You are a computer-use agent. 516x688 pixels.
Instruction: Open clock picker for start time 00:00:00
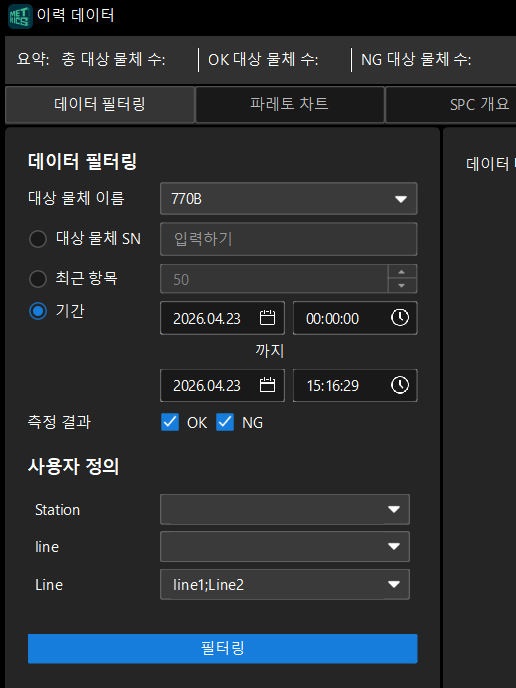pyautogui.click(x=400, y=318)
